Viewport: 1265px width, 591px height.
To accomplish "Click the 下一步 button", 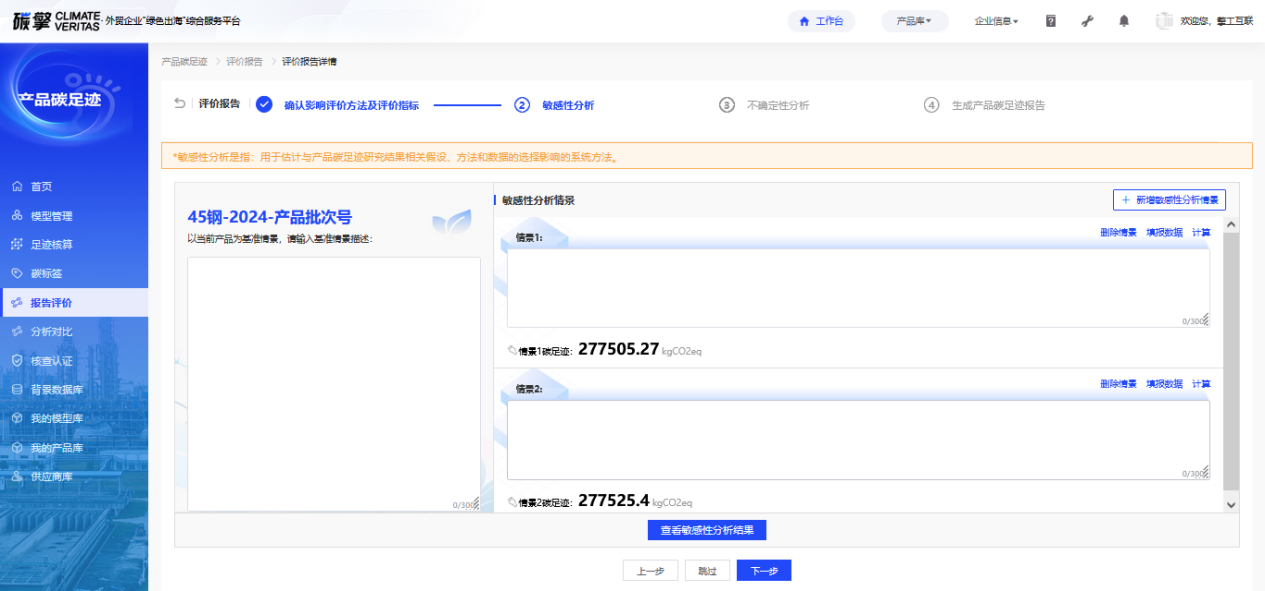I will point(764,571).
